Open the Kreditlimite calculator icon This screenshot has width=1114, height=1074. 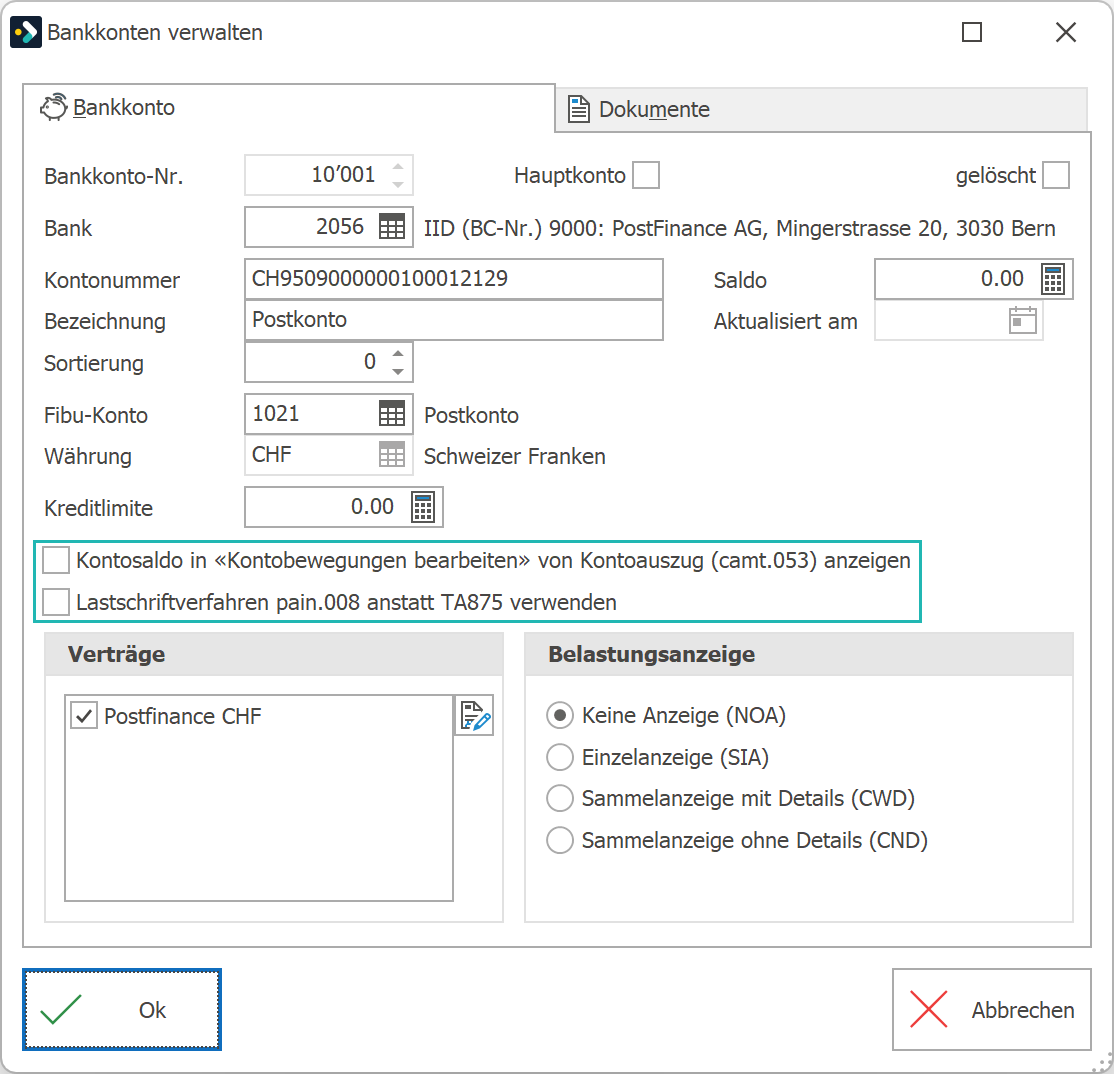coord(423,507)
